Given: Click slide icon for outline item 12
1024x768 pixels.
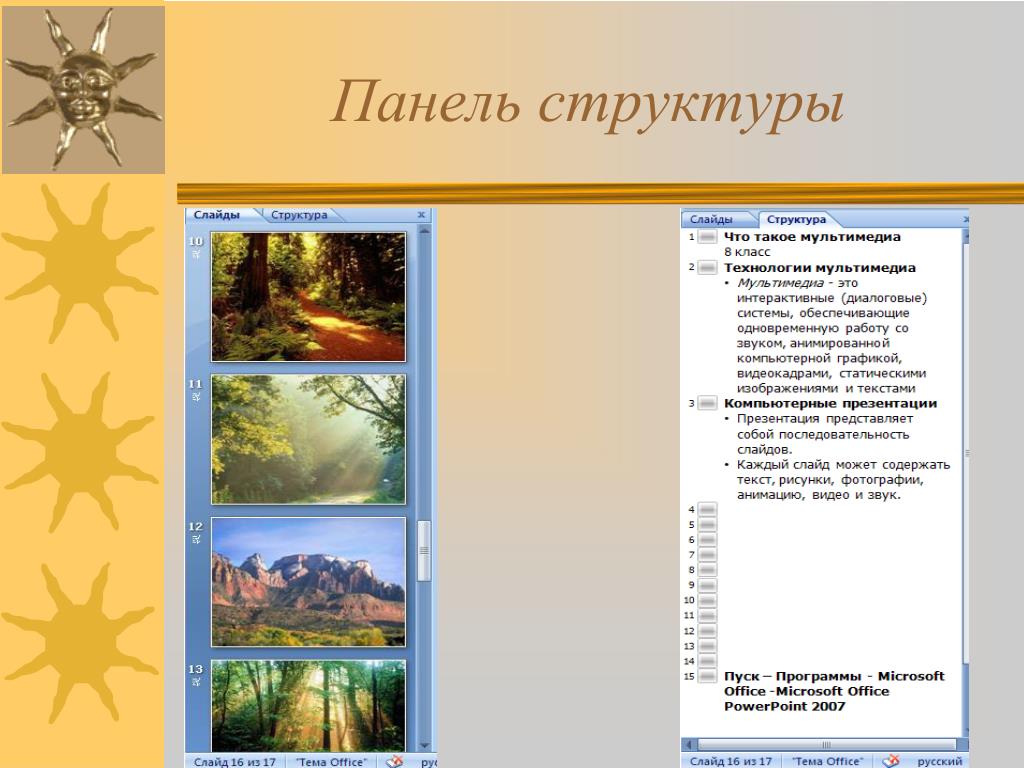Looking at the screenshot, I should [707, 631].
